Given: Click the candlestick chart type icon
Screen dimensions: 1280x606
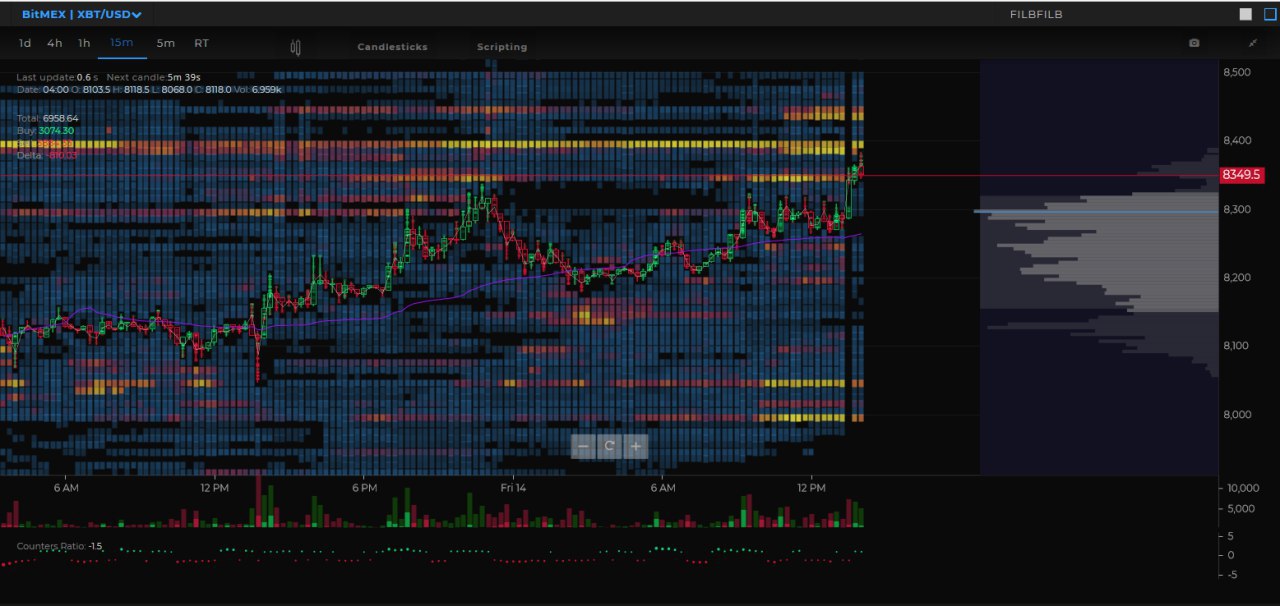Looking at the screenshot, I should [295, 46].
